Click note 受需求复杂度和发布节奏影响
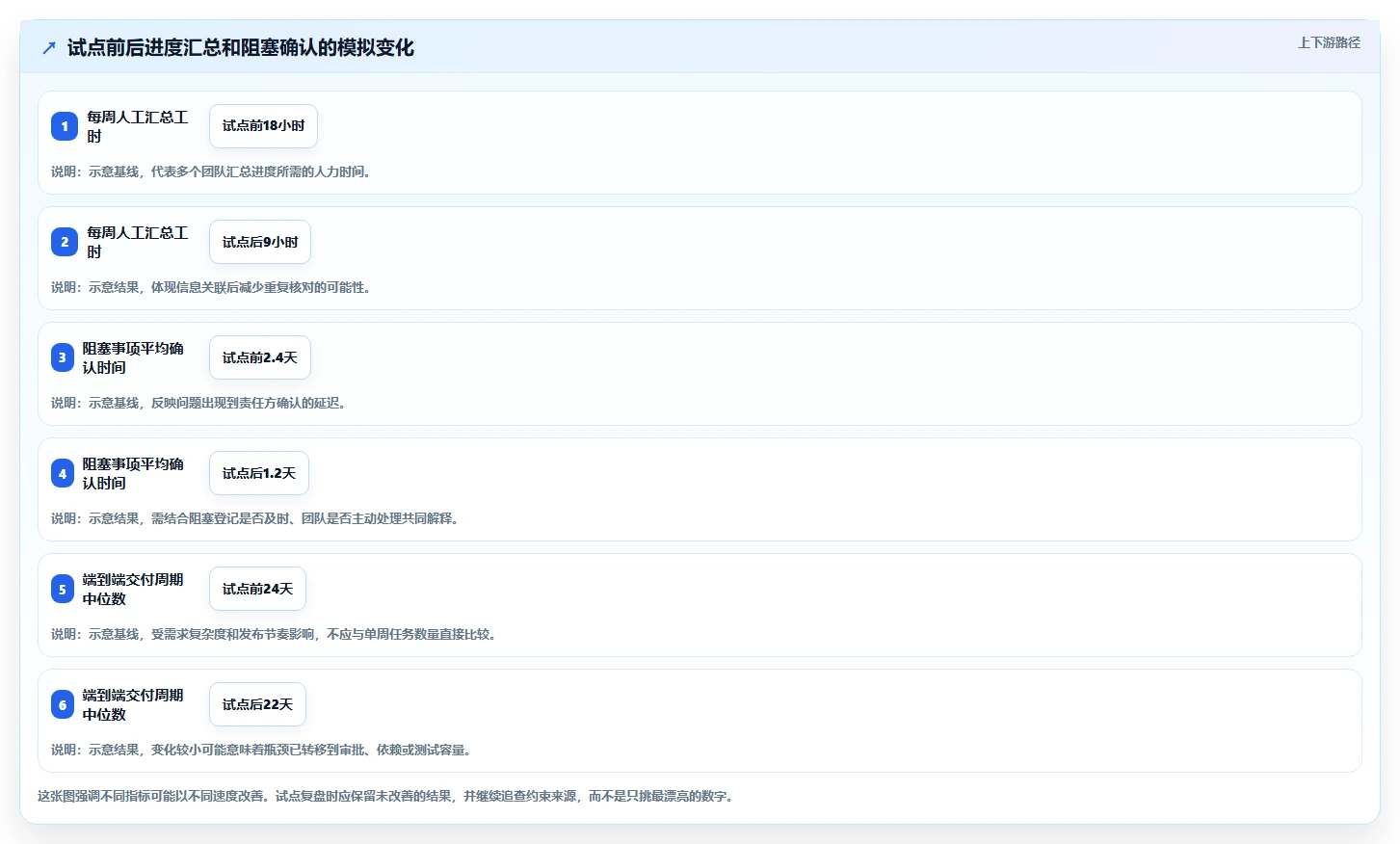The image size is (1400, 844). 232,634
